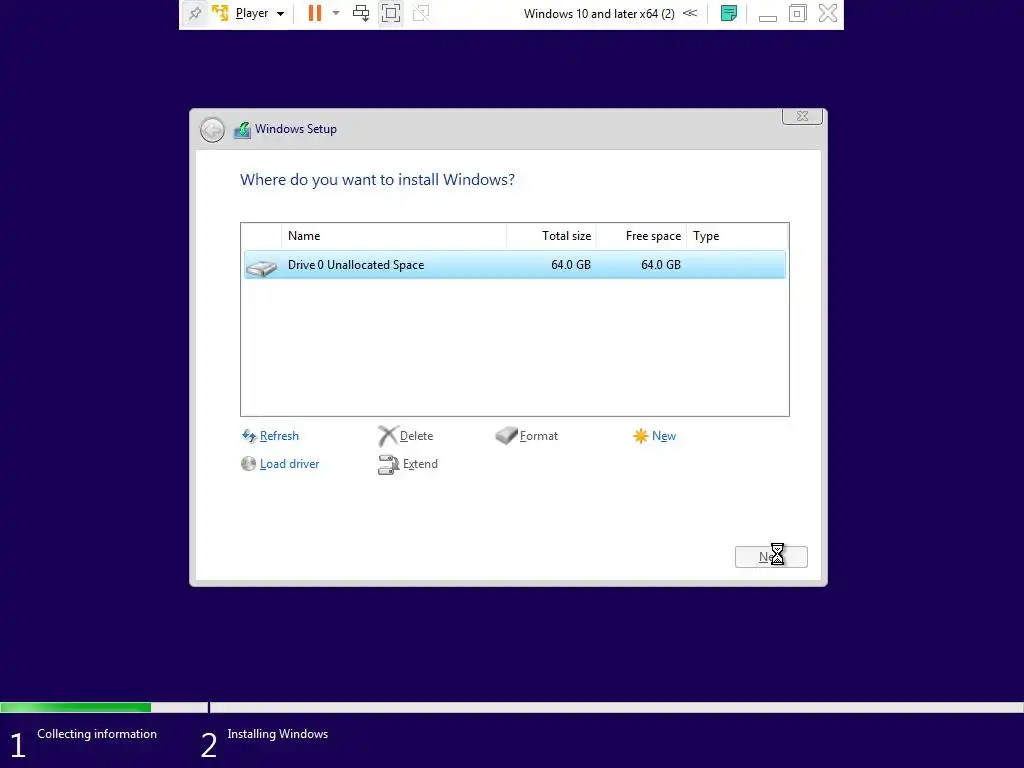Collapse toolbar devices with double chevron
Screen dimensions: 1024x768
(690, 13)
